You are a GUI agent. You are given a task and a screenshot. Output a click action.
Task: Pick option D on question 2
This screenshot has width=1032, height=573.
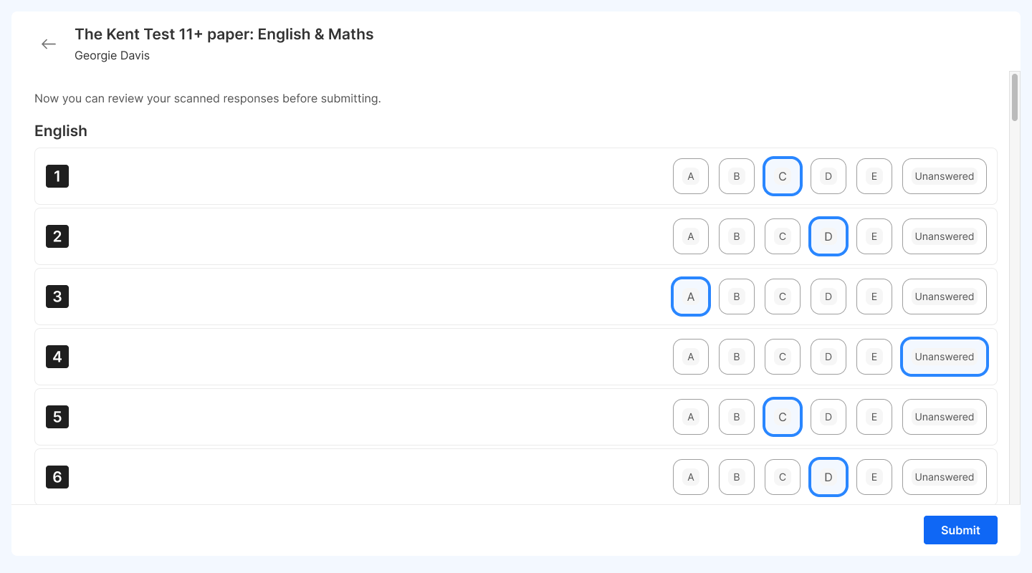click(x=828, y=237)
